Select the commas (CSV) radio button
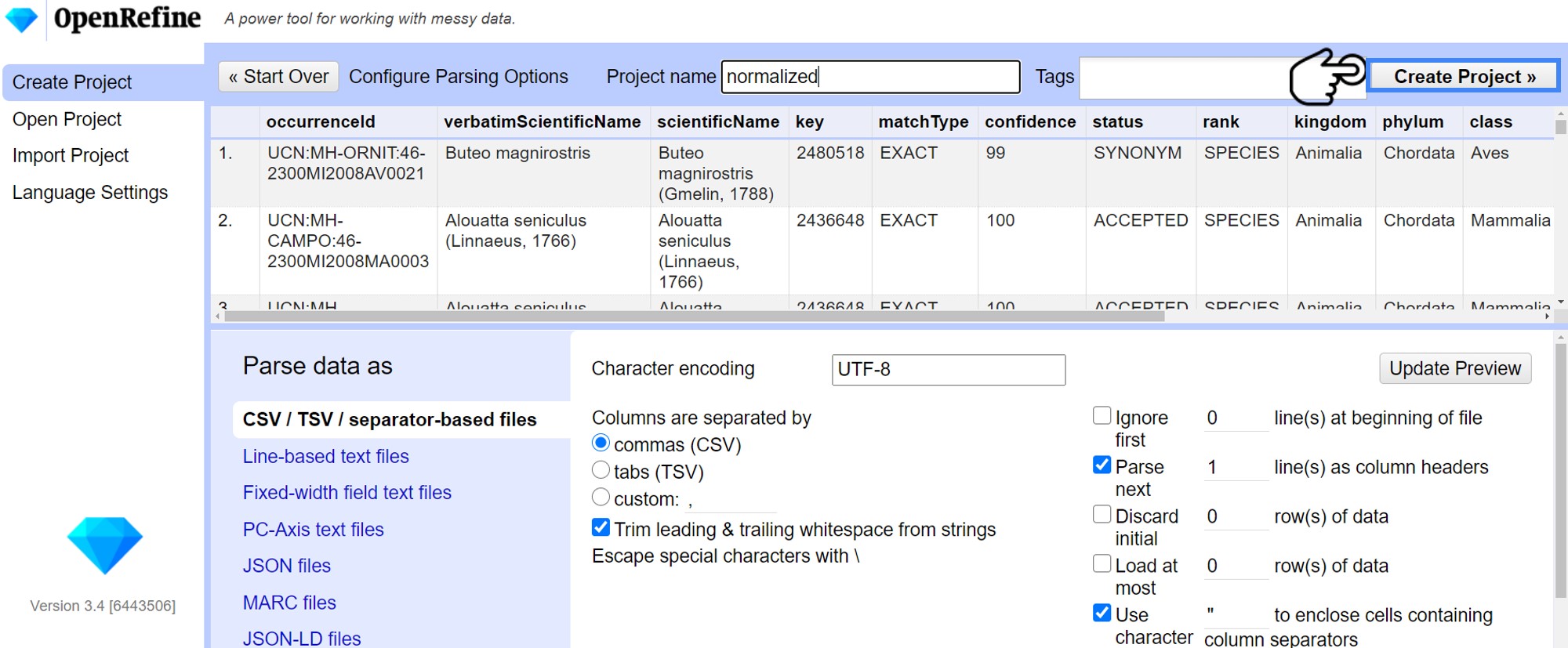Screen dimensions: 1568x648 tap(601, 443)
